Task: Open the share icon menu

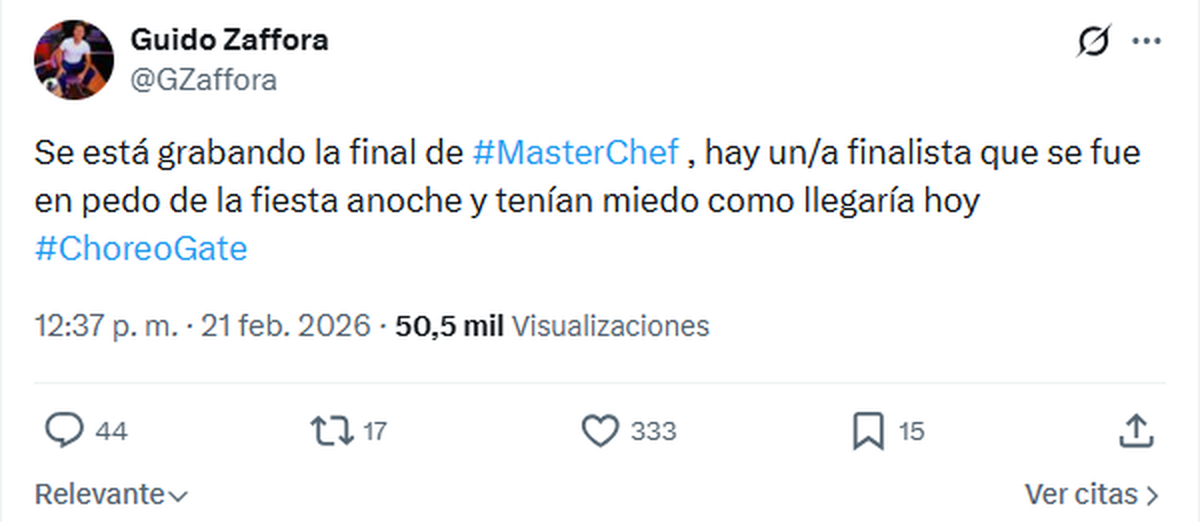Action: [1134, 431]
